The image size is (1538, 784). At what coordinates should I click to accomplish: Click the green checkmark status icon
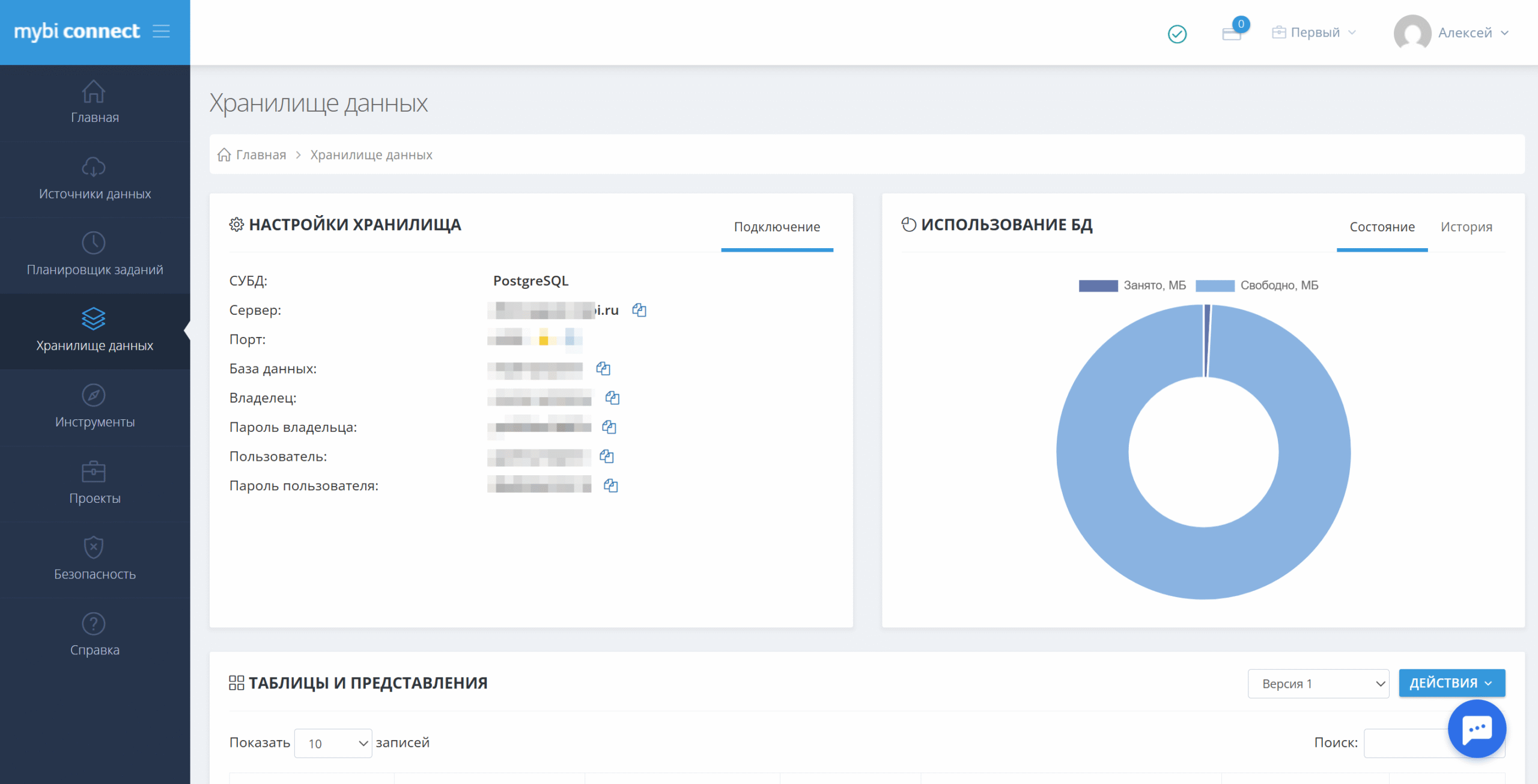[x=1177, y=34]
